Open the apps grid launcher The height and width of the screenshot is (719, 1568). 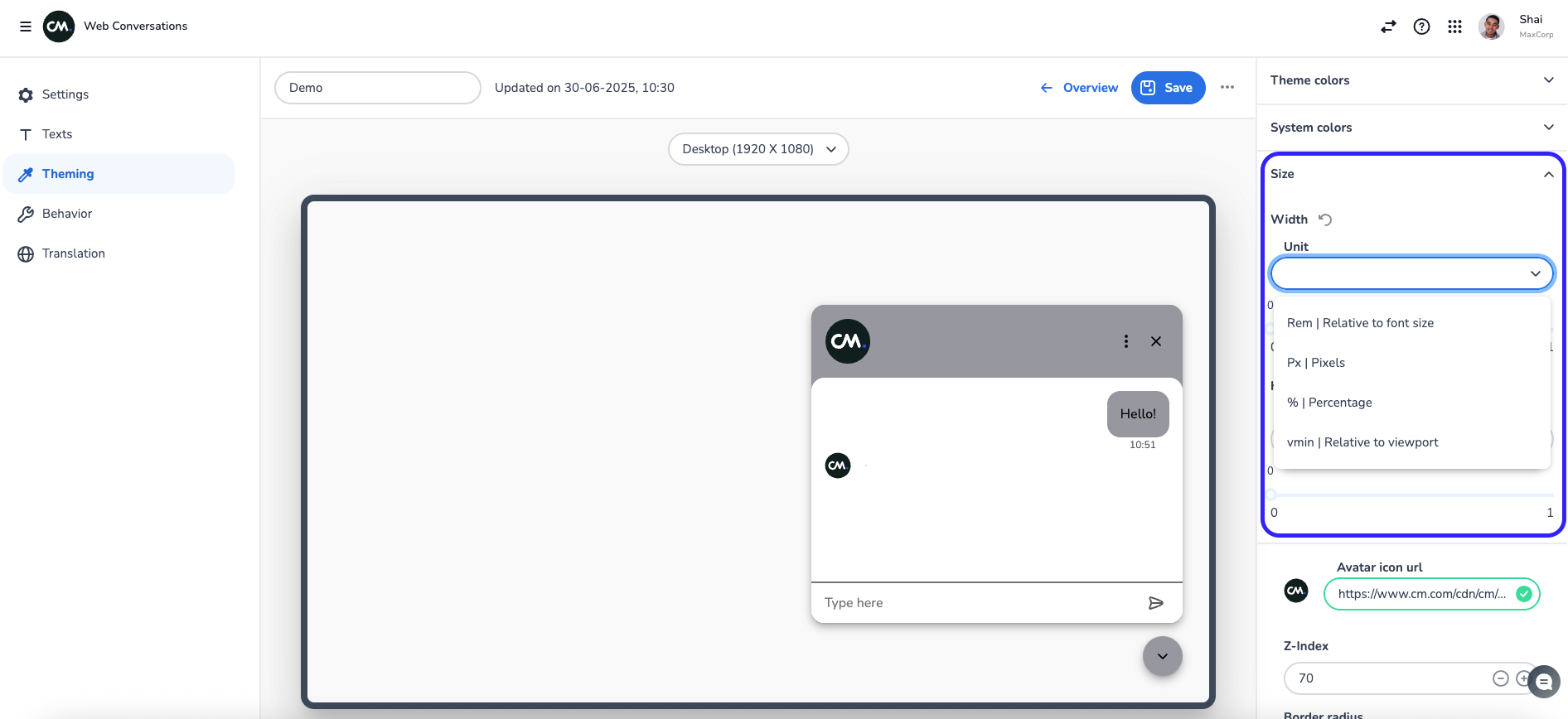click(x=1454, y=27)
